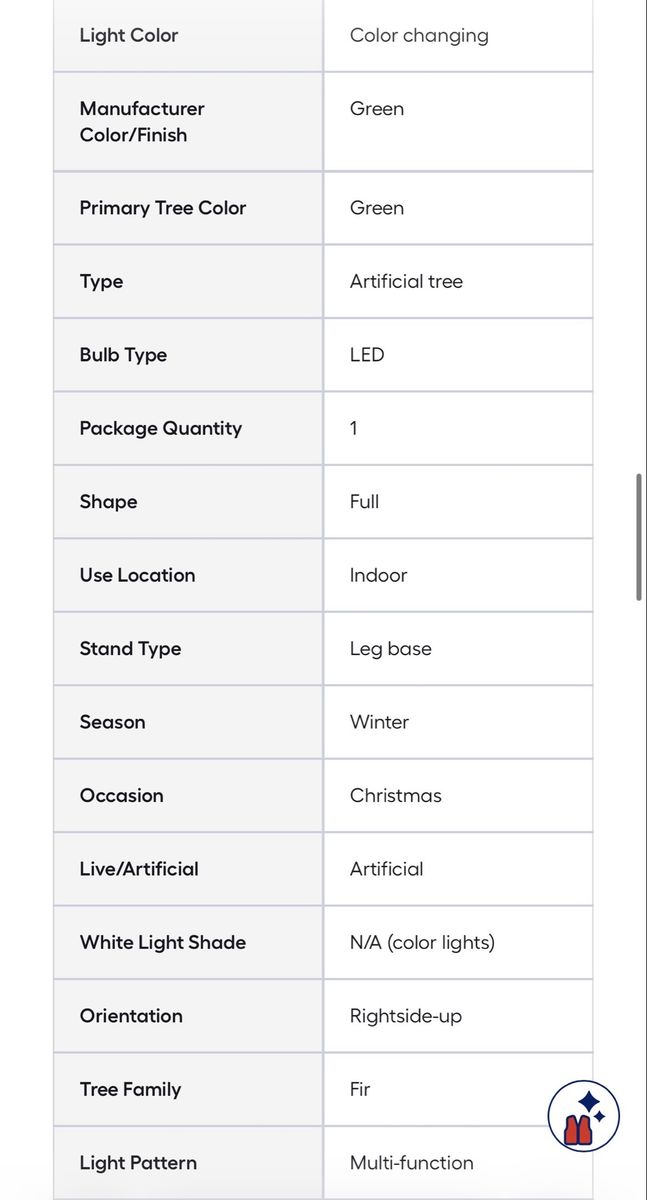The width and height of the screenshot is (647, 1200).
Task: Click the Tree Family label
Action: point(130,1089)
